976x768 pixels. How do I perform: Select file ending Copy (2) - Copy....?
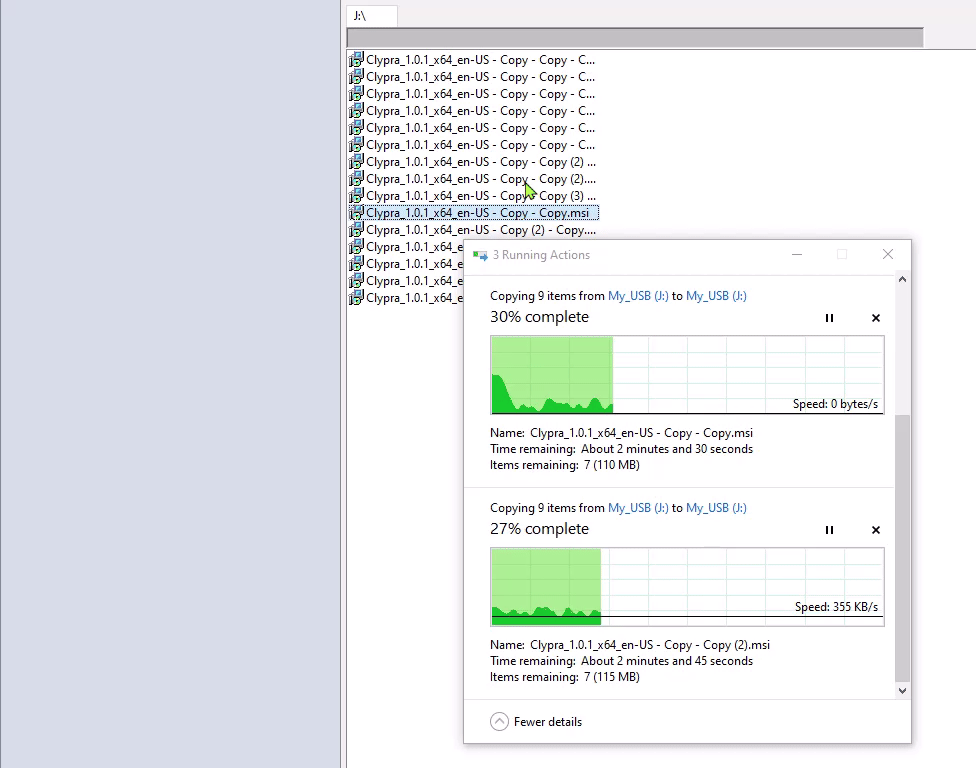pos(472,230)
